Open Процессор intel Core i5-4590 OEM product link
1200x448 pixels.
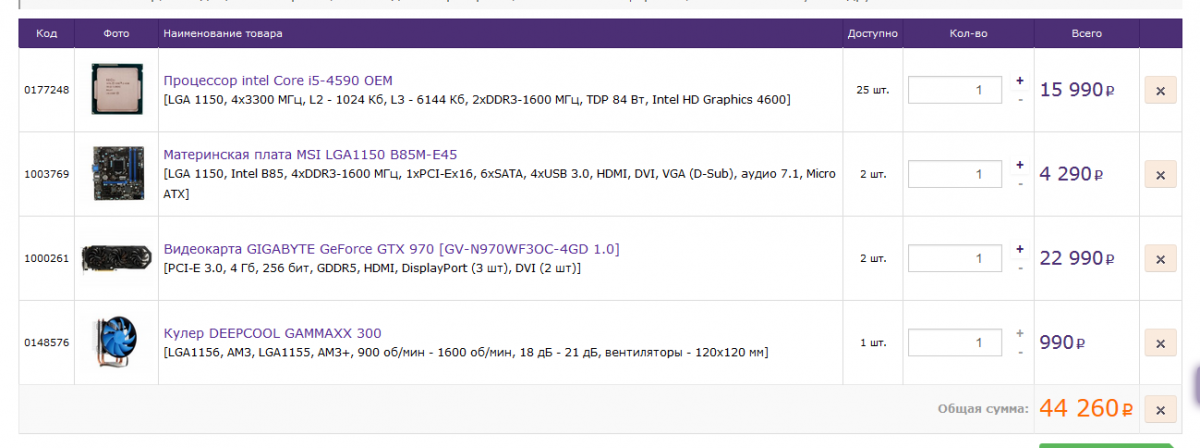278,80
